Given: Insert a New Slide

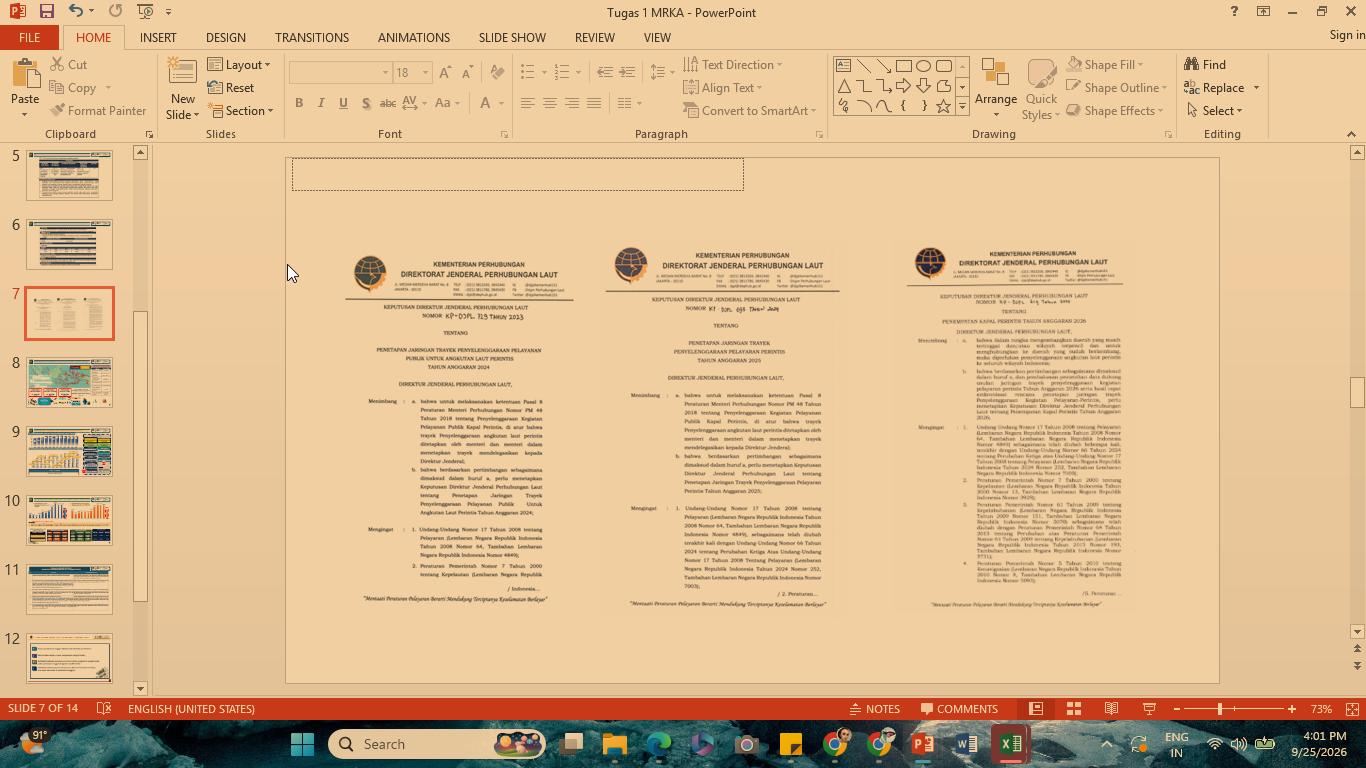Looking at the screenshot, I should 182,89.
